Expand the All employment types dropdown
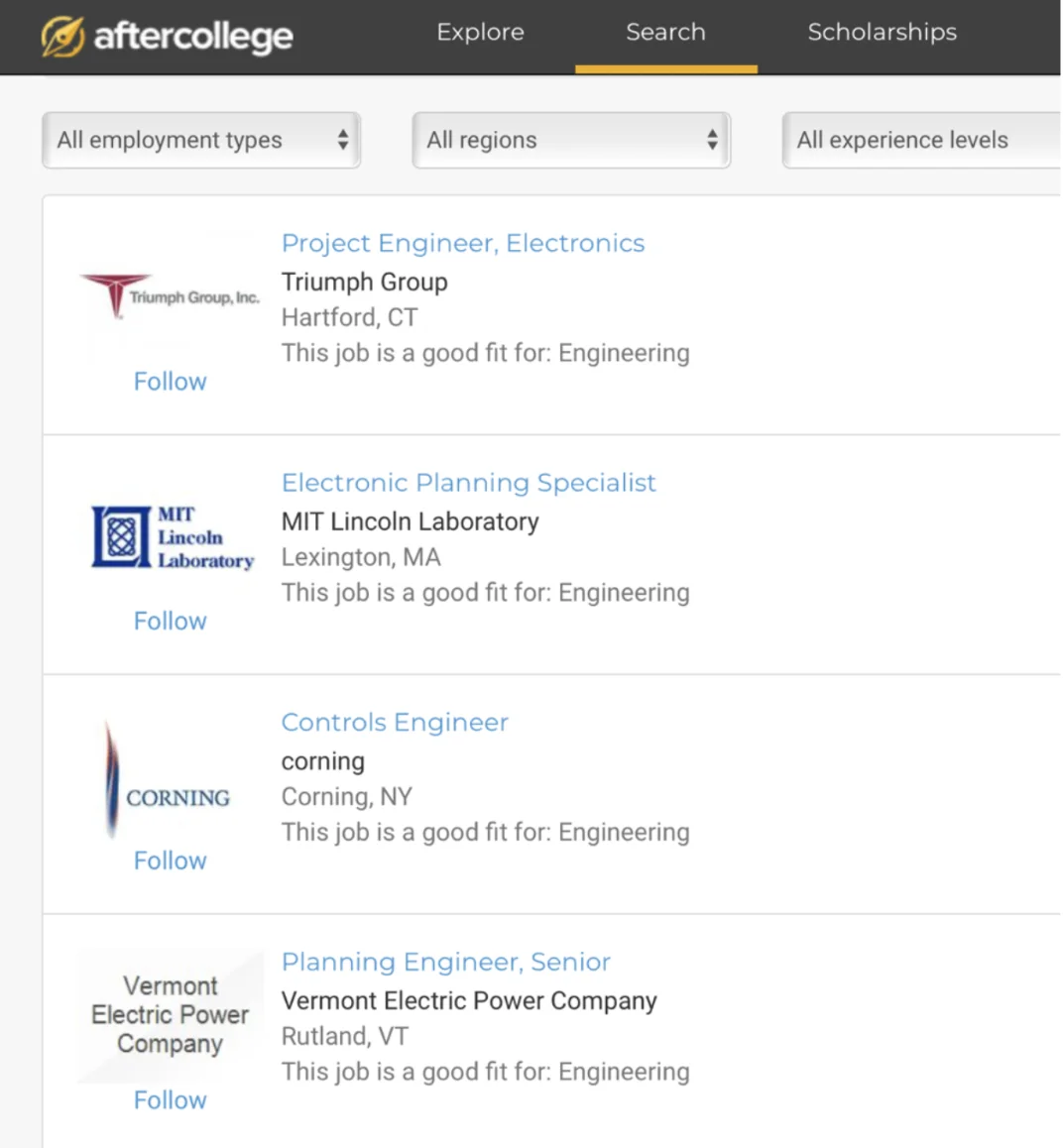This screenshot has width=1063, height=1148. pyautogui.click(x=201, y=140)
